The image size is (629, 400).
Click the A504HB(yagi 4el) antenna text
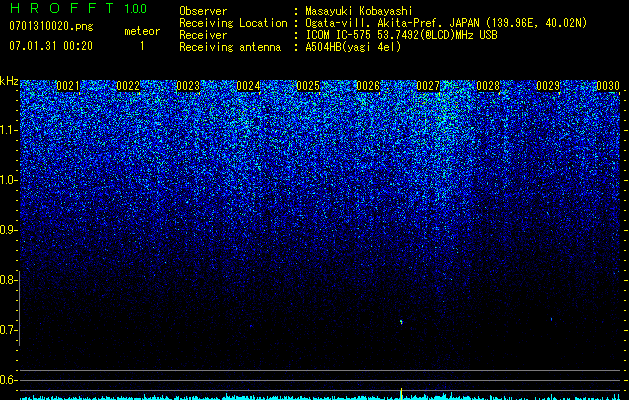353,47
